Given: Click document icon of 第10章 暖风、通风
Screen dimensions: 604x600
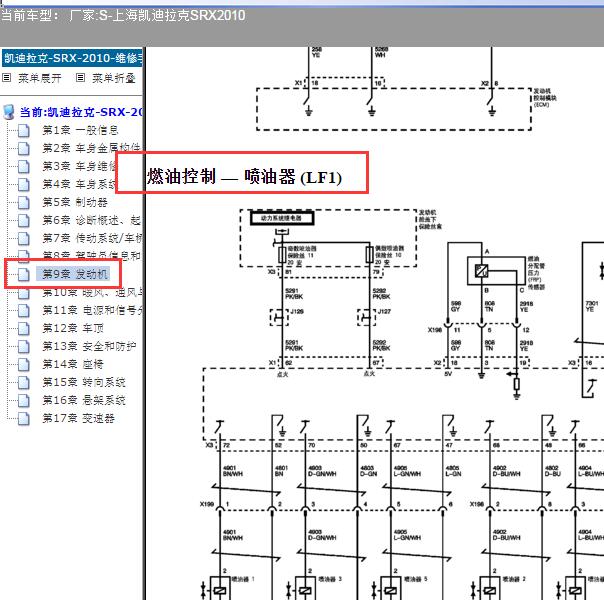Looking at the screenshot, I should 23,293.
